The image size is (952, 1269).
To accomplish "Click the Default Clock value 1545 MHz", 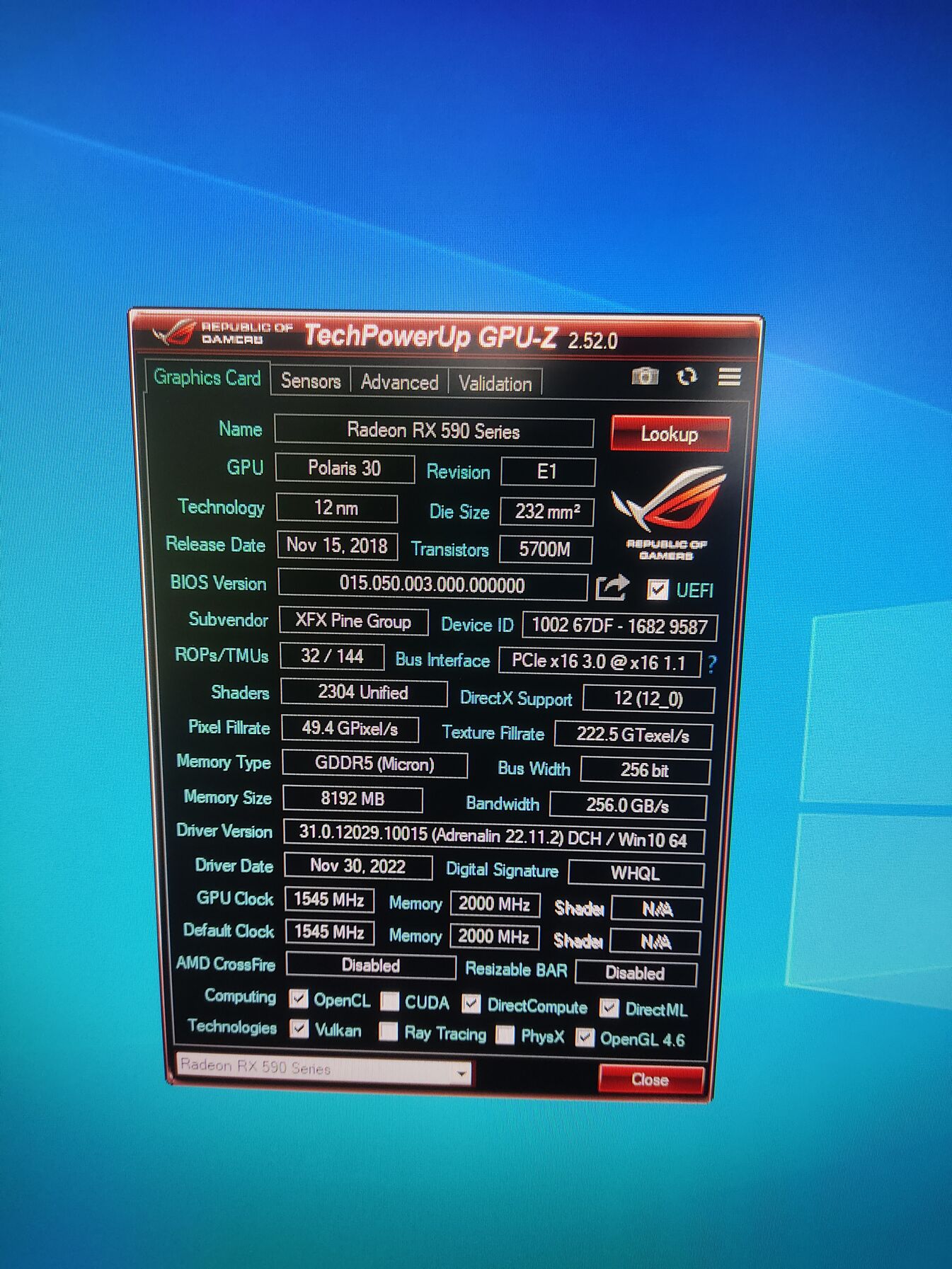I will coord(329,931).
